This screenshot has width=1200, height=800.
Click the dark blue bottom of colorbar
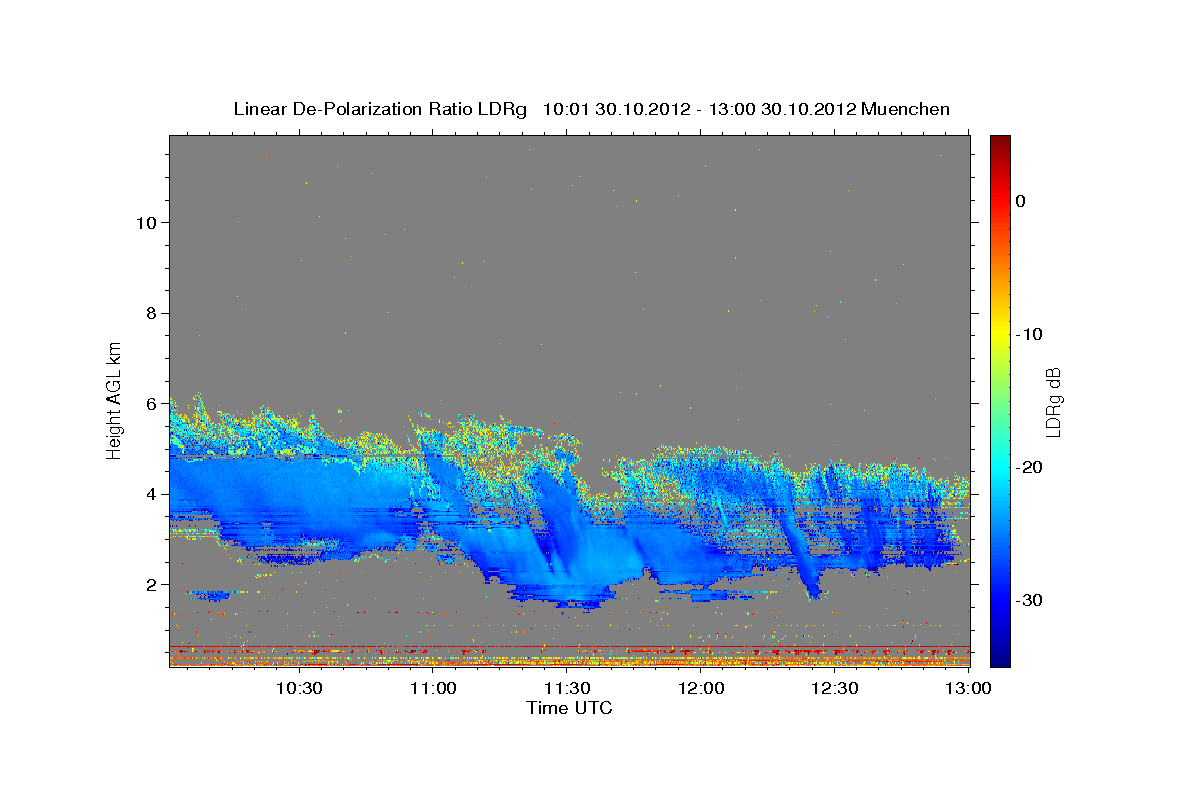[x=1000, y=655]
